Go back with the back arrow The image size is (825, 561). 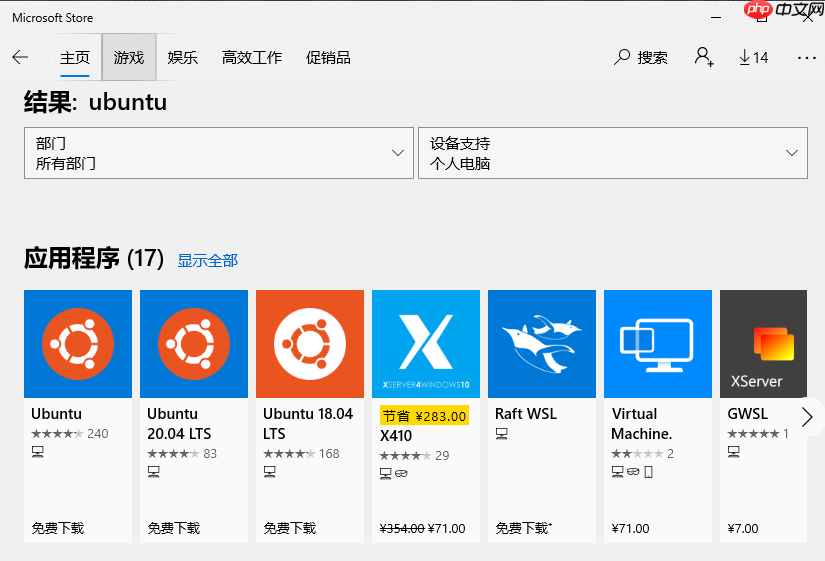coord(20,57)
